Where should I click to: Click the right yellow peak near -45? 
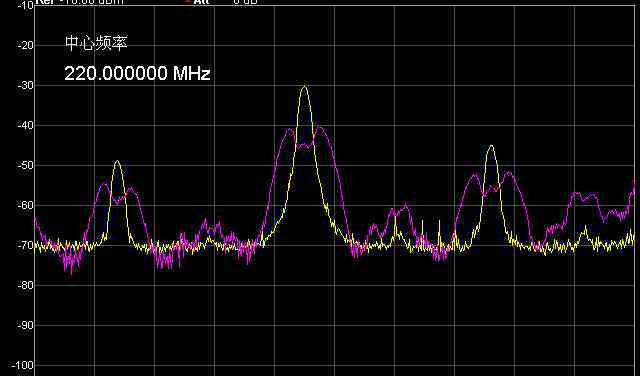(492, 147)
